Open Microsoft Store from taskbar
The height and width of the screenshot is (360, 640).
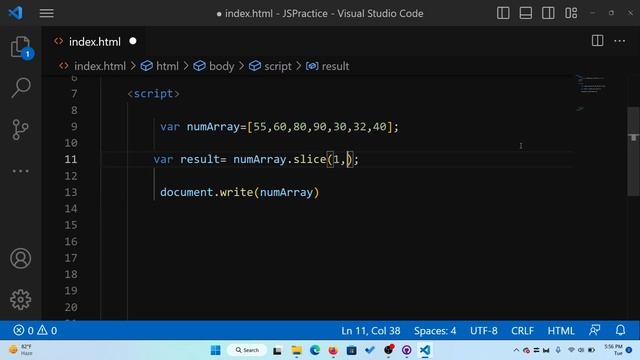click(x=351, y=350)
